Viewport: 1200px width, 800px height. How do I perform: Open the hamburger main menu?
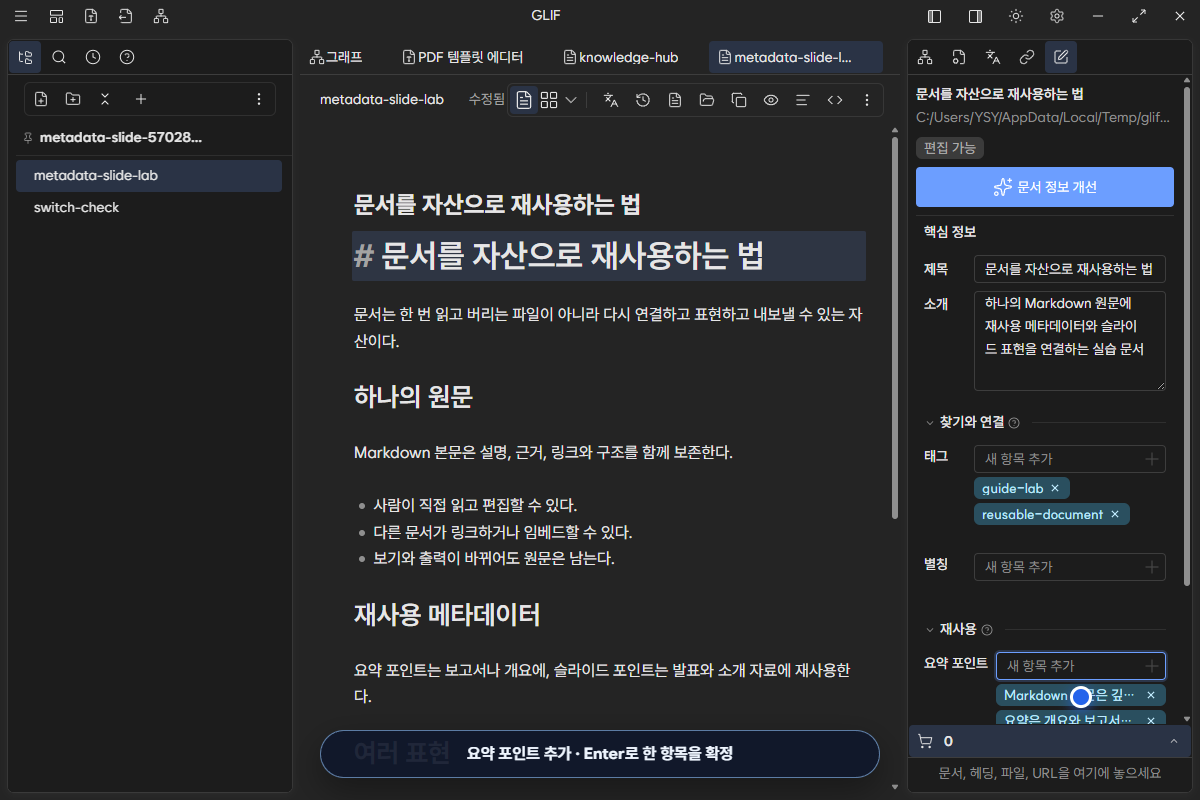click(22, 16)
